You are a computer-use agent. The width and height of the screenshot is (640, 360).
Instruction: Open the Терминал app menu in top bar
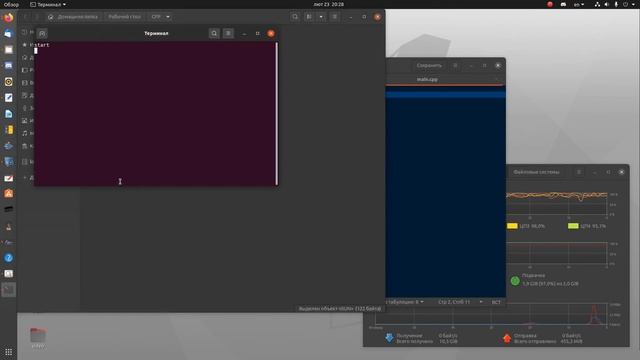[48, 4]
